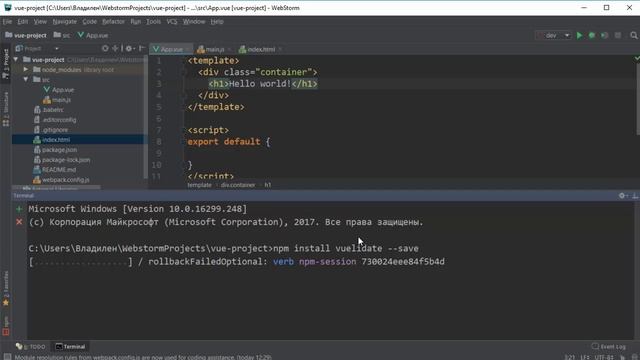Select App.vue in the project tree
This screenshot has width=640, height=360.
point(59,89)
